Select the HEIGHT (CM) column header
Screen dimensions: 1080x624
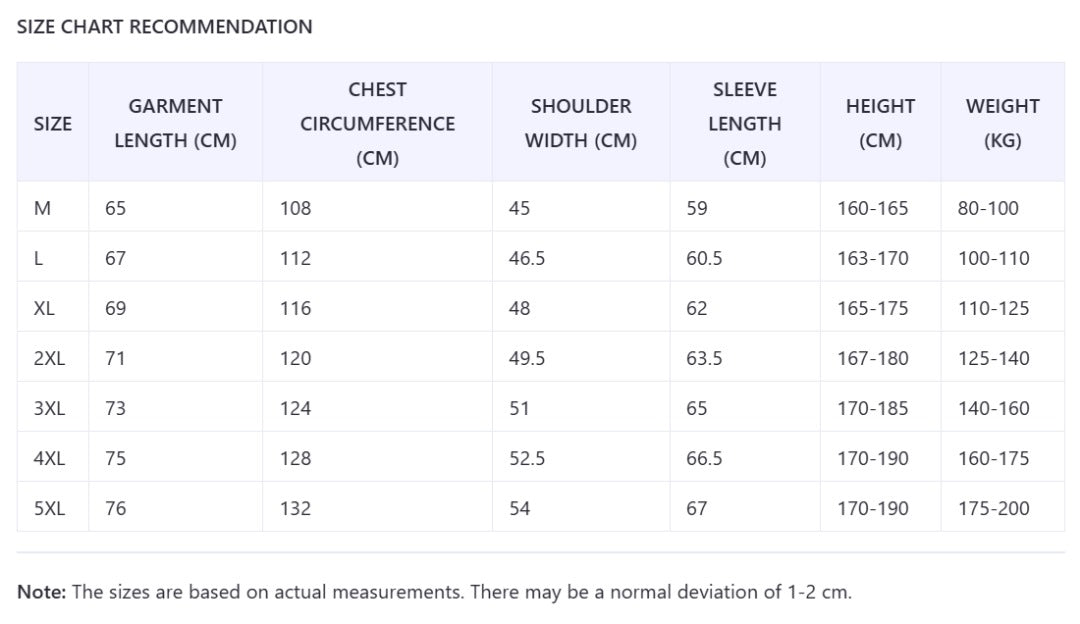(880, 123)
